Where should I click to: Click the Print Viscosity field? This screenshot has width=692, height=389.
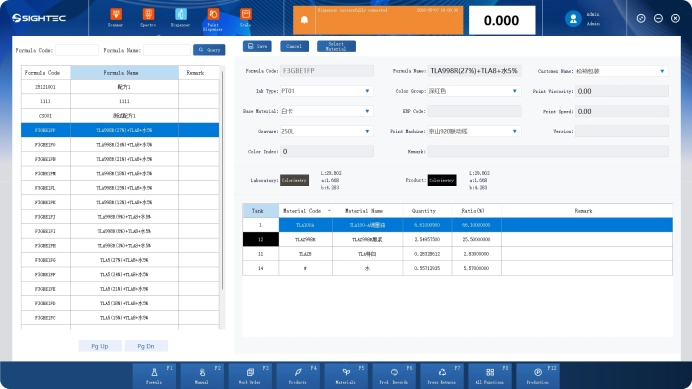[x=622, y=91]
